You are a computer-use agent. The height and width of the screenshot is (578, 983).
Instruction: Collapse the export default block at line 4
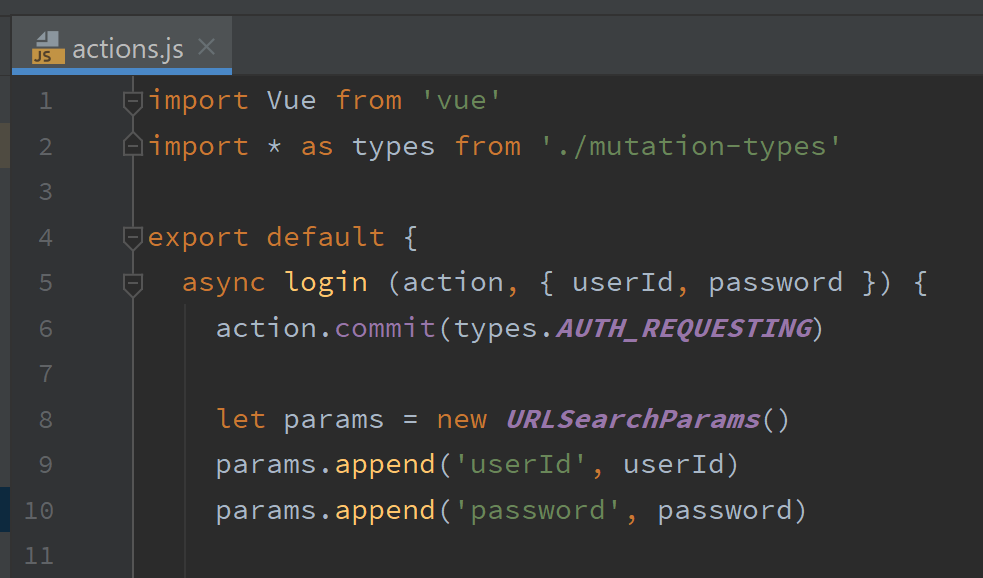[x=133, y=238]
